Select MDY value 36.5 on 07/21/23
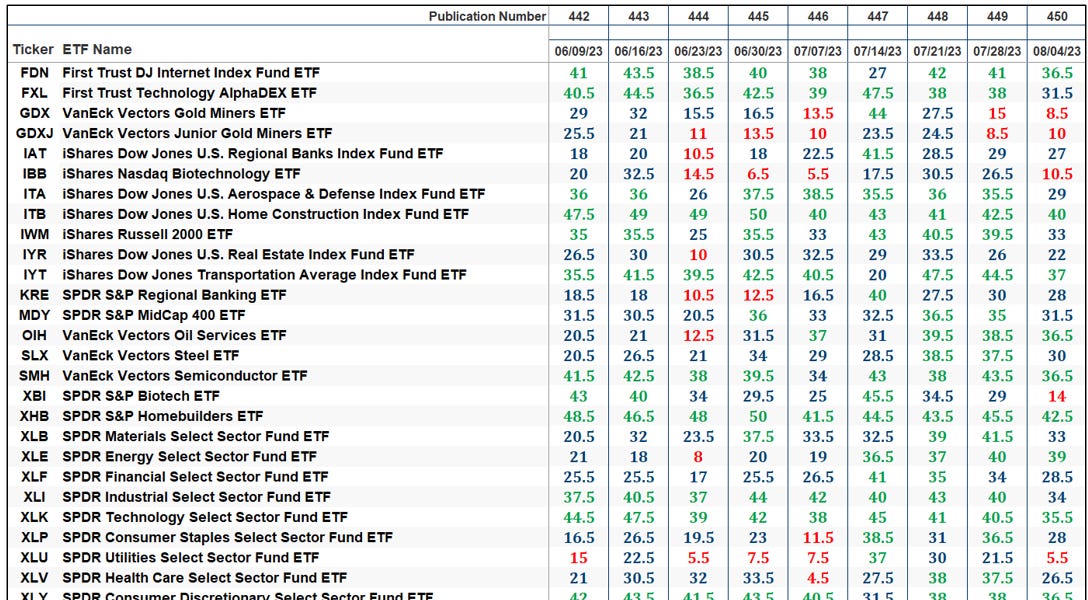Viewport: 1088px width, 600px height. [937, 315]
